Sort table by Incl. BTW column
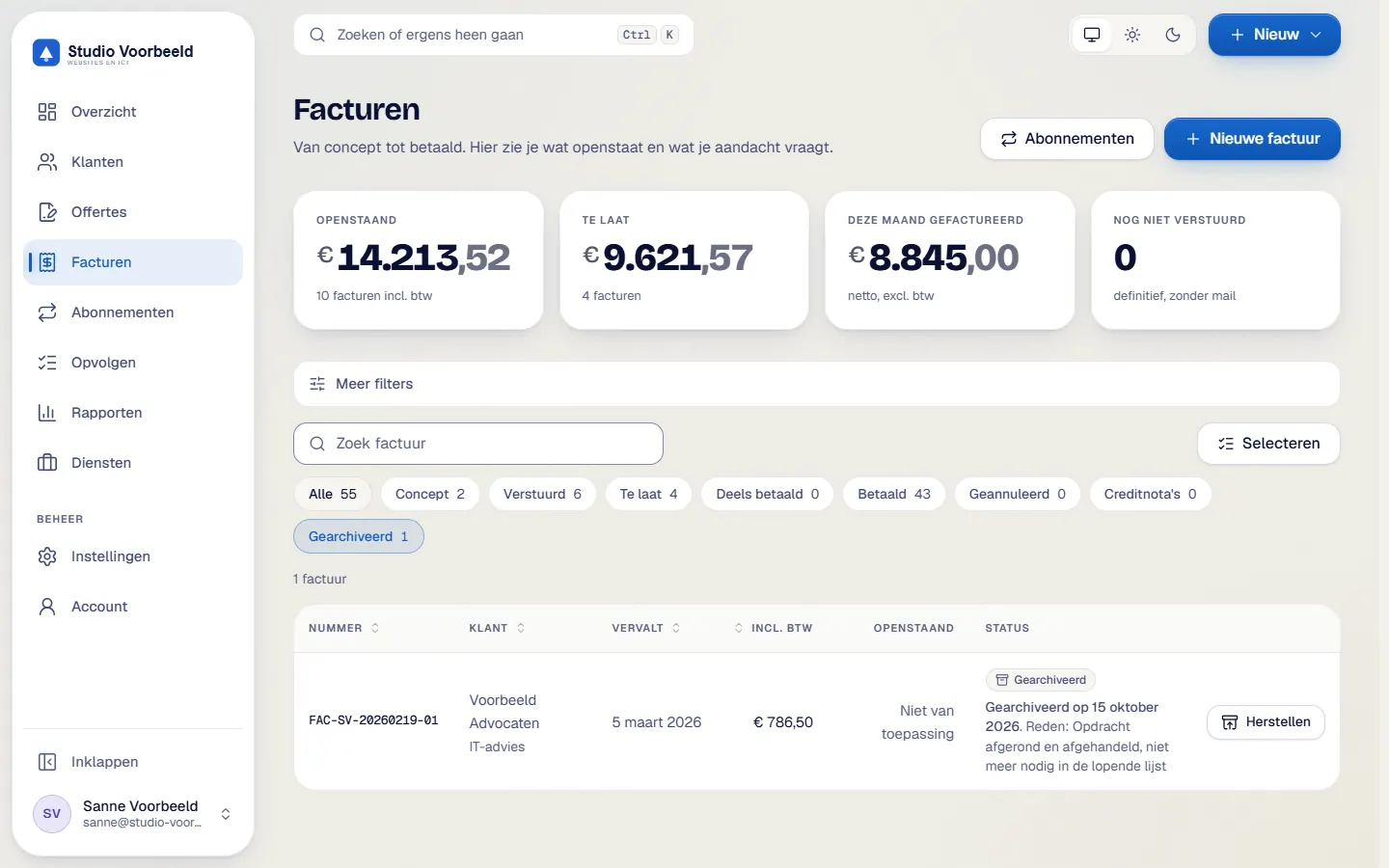 (x=773, y=628)
